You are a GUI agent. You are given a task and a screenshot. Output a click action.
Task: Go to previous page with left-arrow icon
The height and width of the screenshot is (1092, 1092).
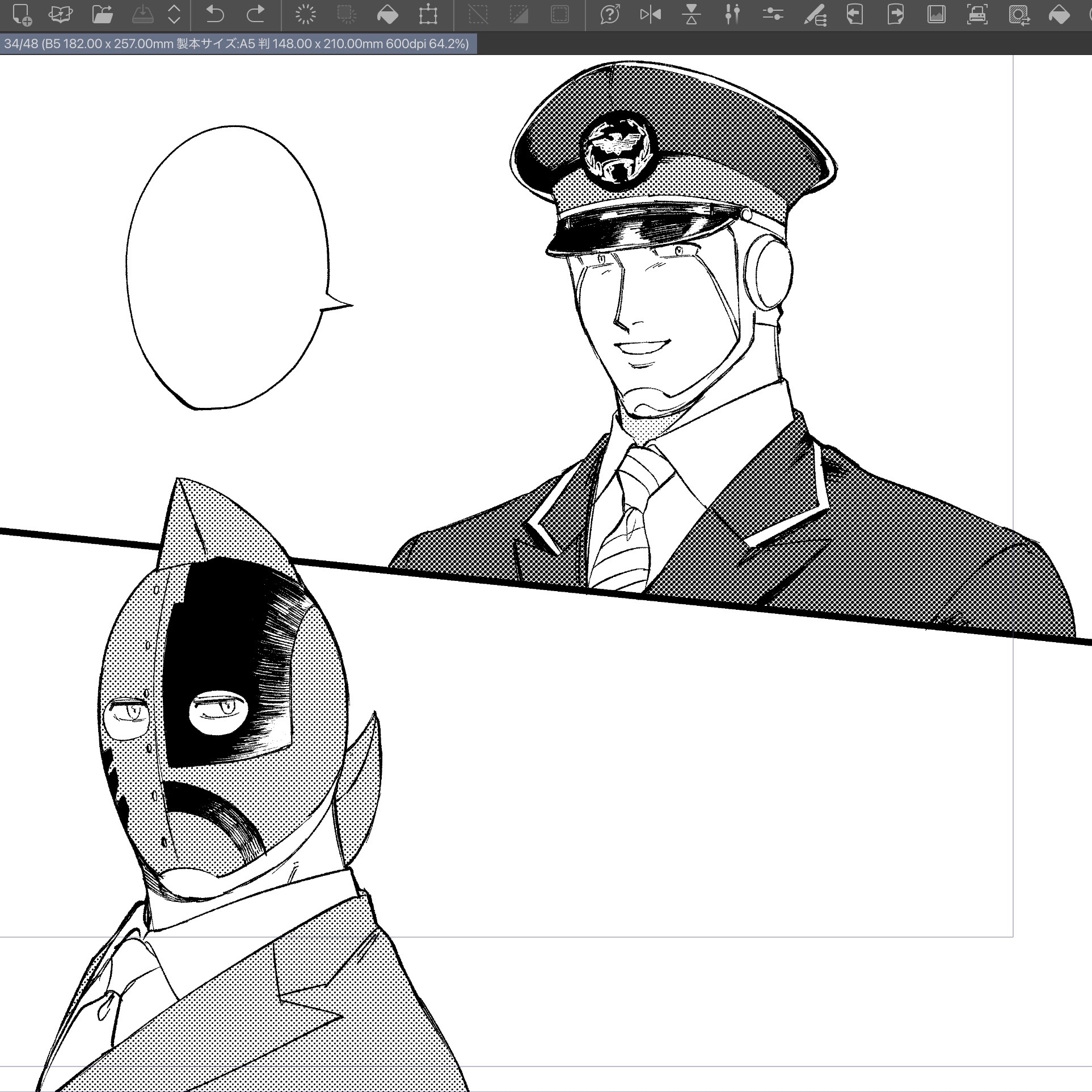tap(855, 15)
